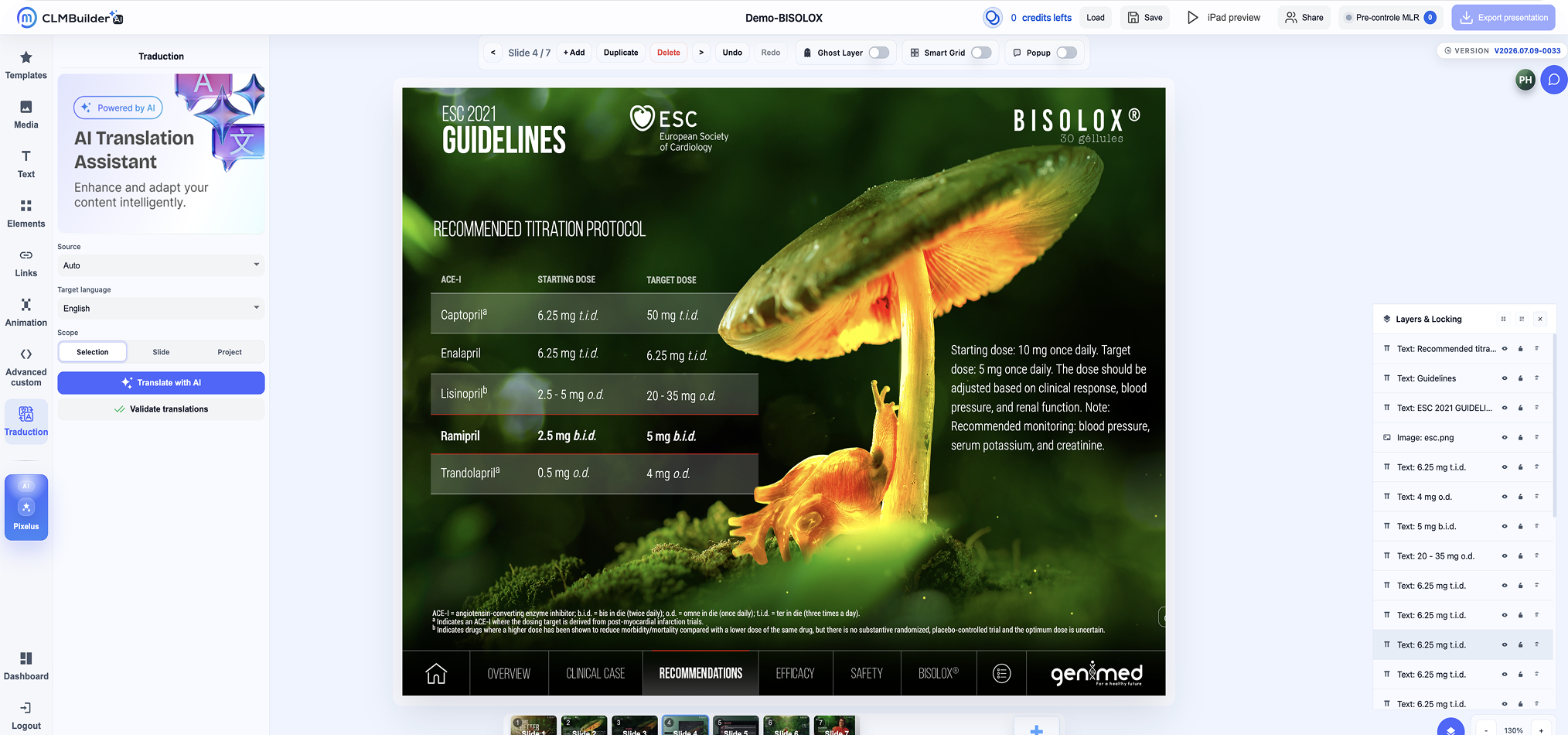Turn on the Popup switch
Viewport: 1568px width, 735px height.
[1067, 53]
